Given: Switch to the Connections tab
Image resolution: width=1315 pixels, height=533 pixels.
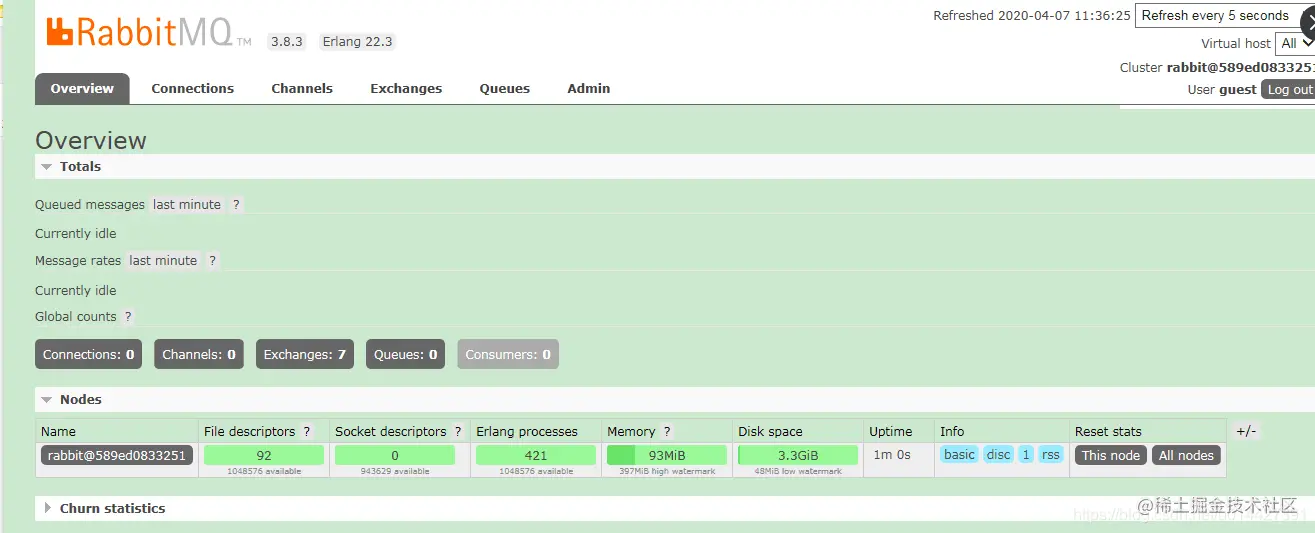Looking at the screenshot, I should [192, 88].
